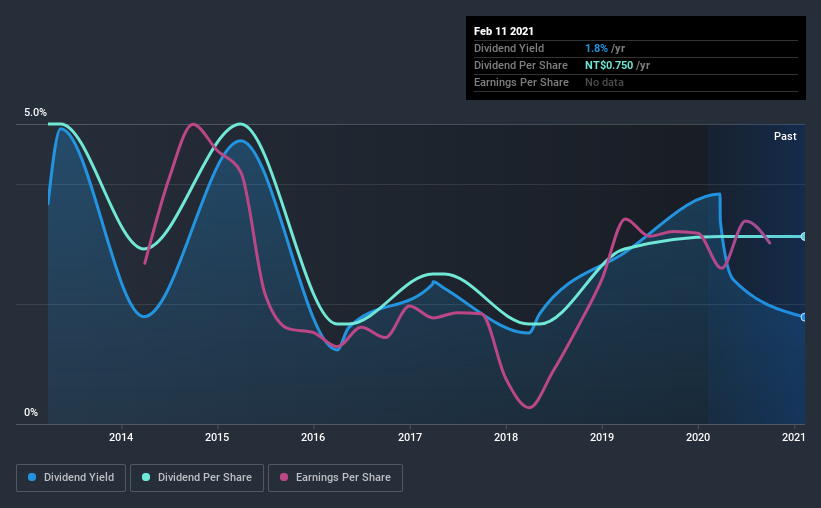Click the 2018 x-axis label
821x508 pixels.
pos(506,437)
